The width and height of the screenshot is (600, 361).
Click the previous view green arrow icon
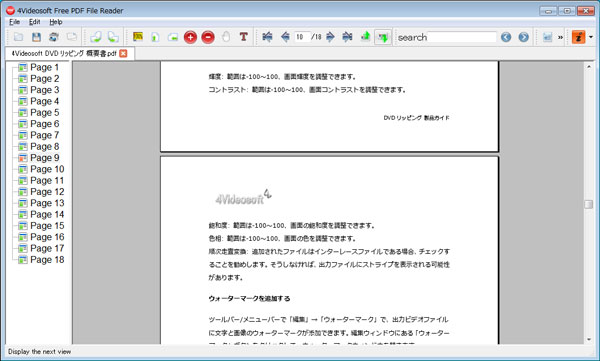coord(365,37)
